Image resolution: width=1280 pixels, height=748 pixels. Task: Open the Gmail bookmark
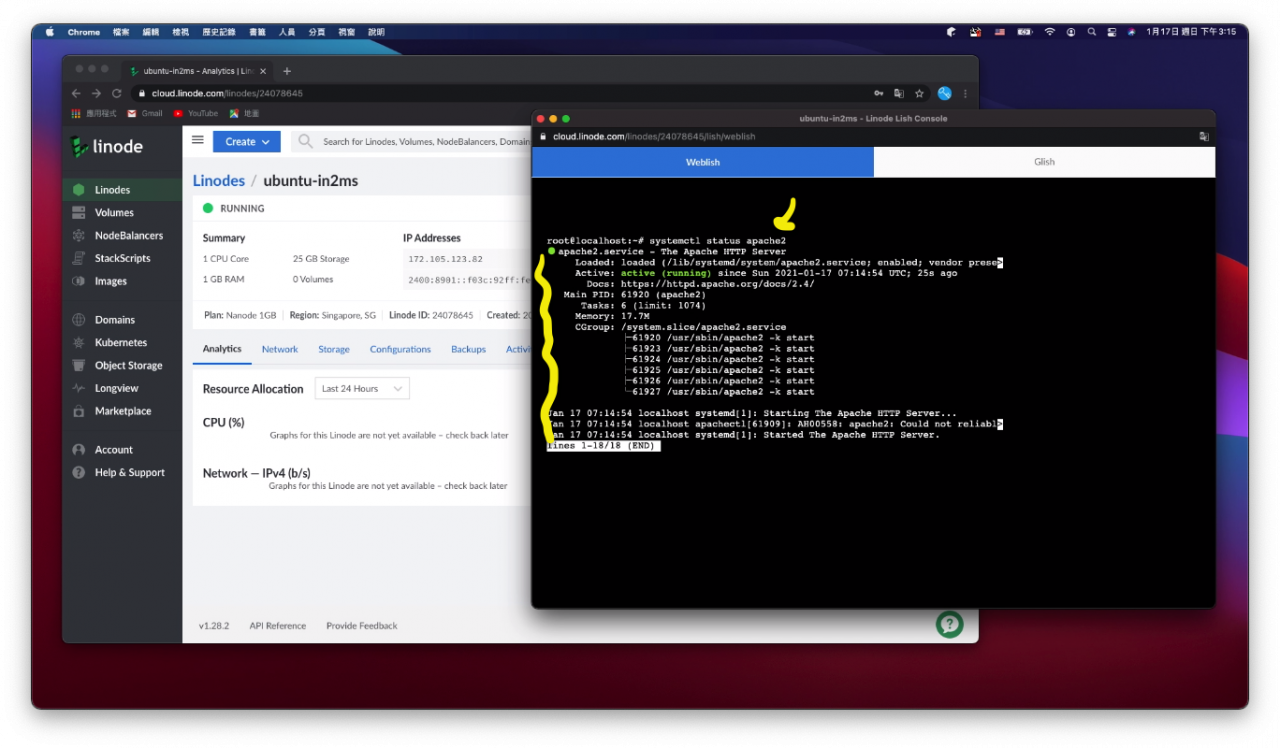(x=145, y=113)
